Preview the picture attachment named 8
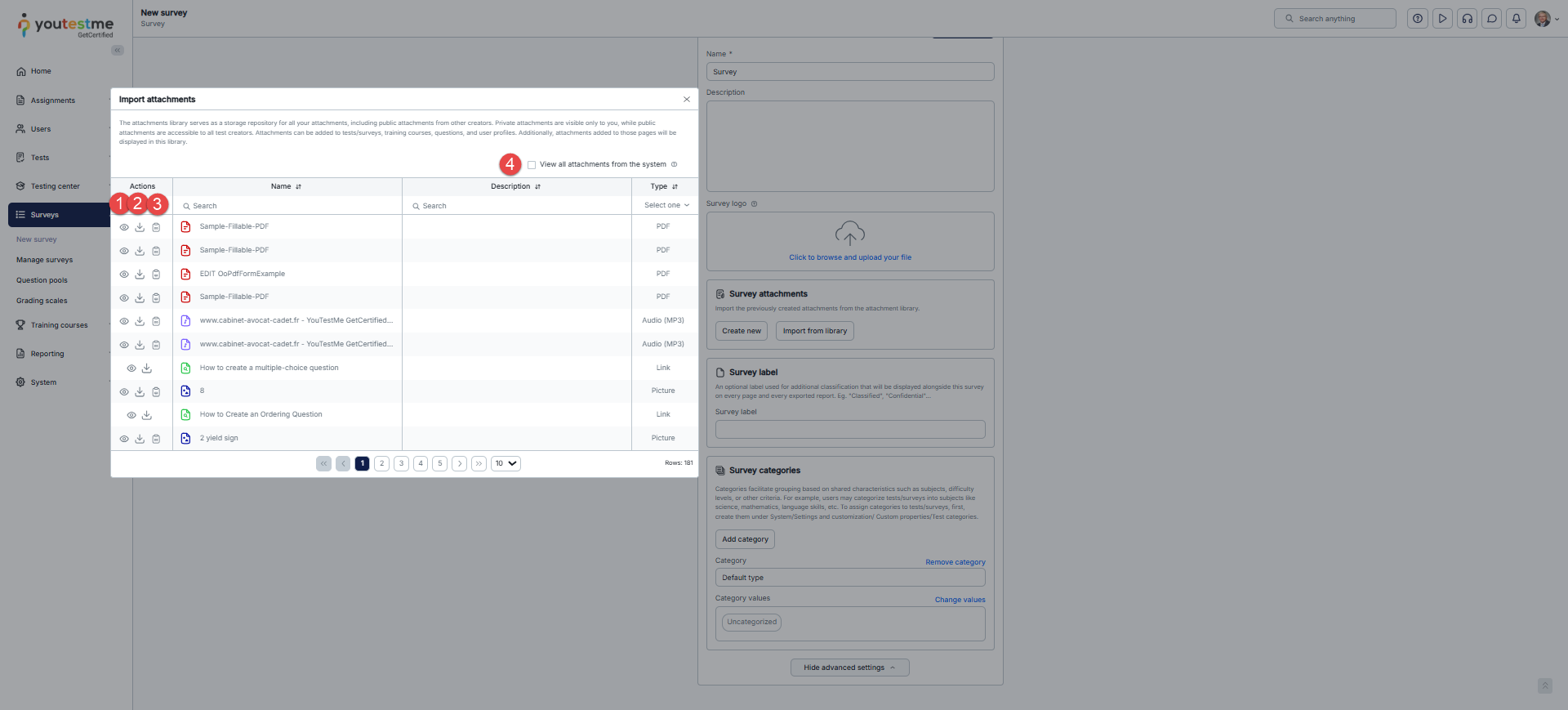The width and height of the screenshot is (1568, 710). (124, 392)
